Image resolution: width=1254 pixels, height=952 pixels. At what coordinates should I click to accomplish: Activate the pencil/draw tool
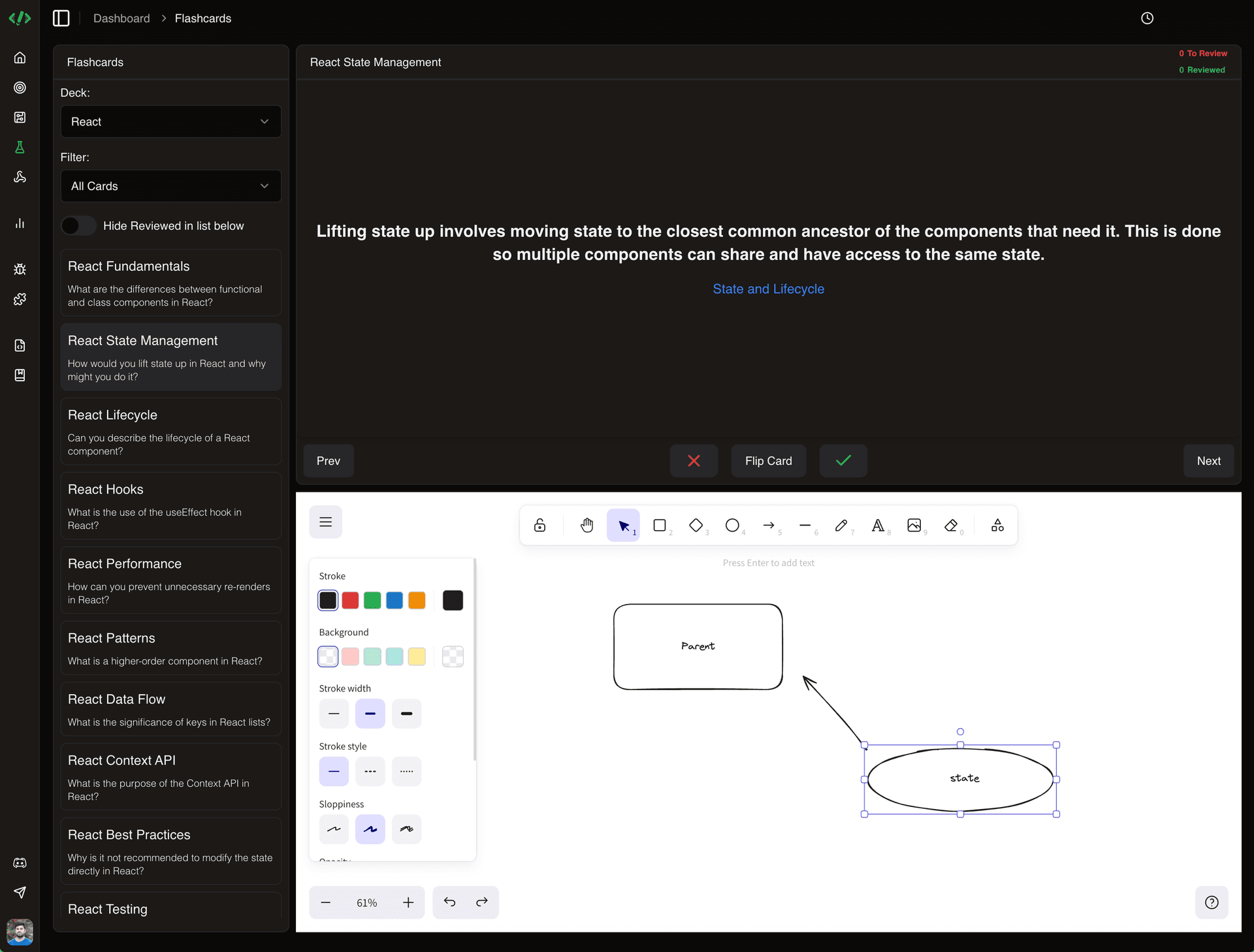point(840,524)
